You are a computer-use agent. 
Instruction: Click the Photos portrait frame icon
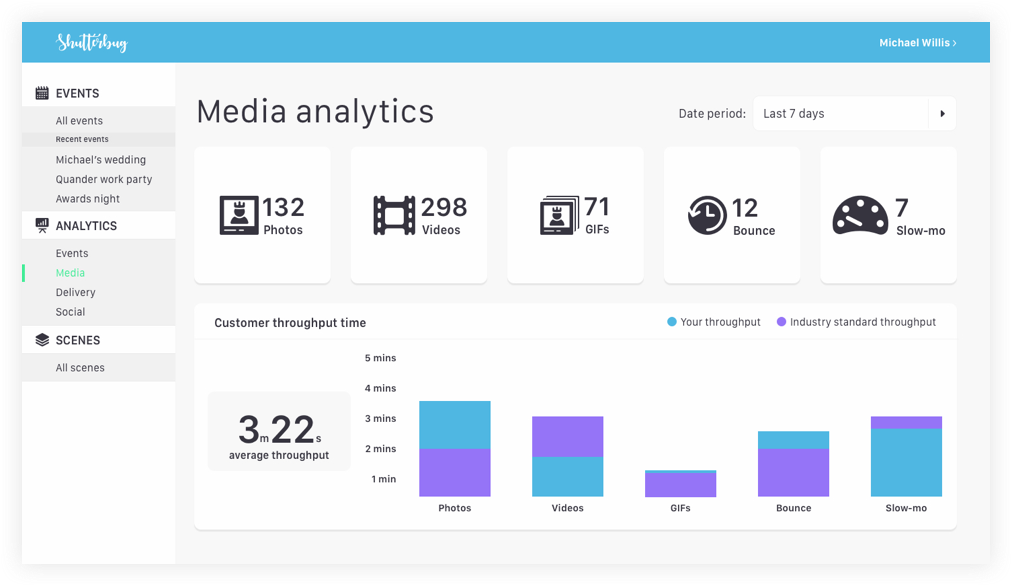pos(239,215)
